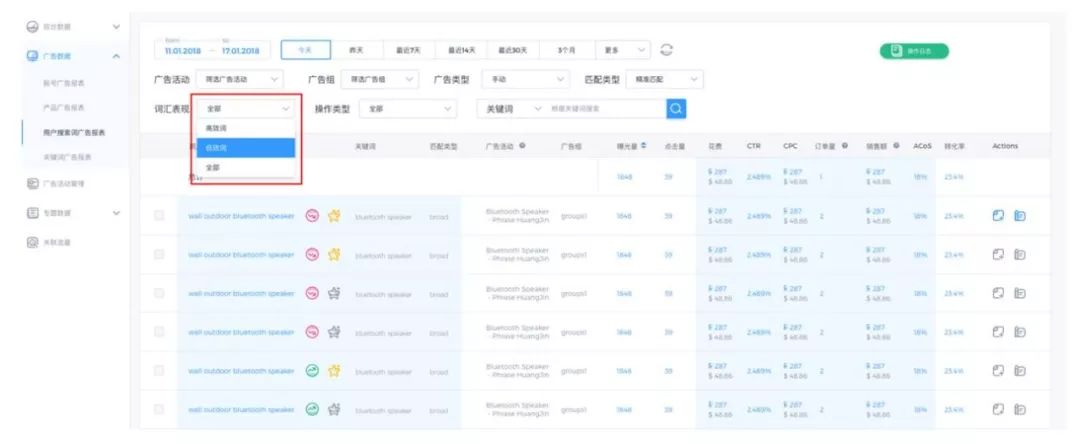Viewport: 1080px width, 444px height.
Task: Click the Actions column header
Action: [x=1005, y=146]
